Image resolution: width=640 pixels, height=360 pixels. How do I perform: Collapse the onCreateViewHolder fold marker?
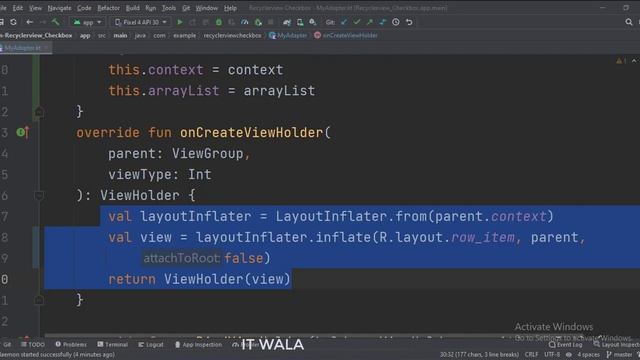39,196
